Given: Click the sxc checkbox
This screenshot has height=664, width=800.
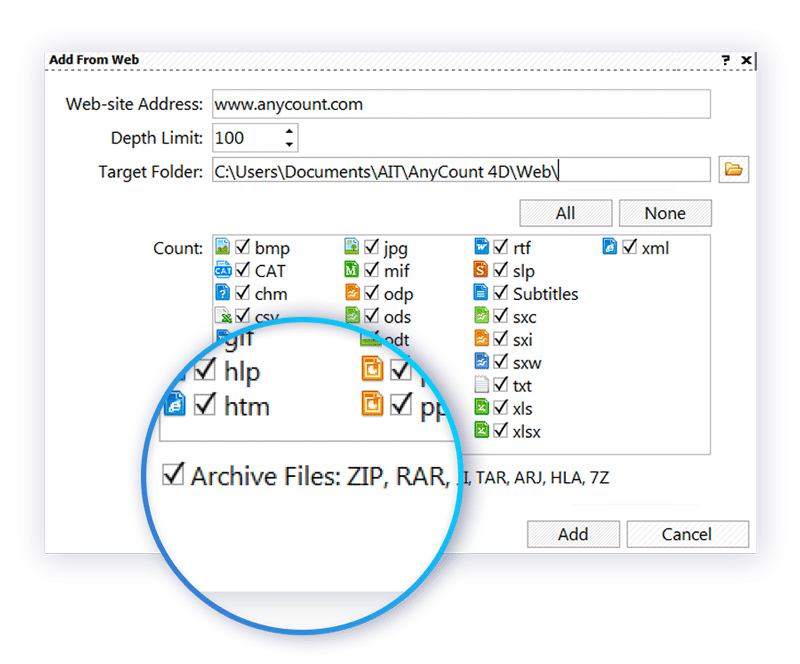Looking at the screenshot, I should 501,315.
